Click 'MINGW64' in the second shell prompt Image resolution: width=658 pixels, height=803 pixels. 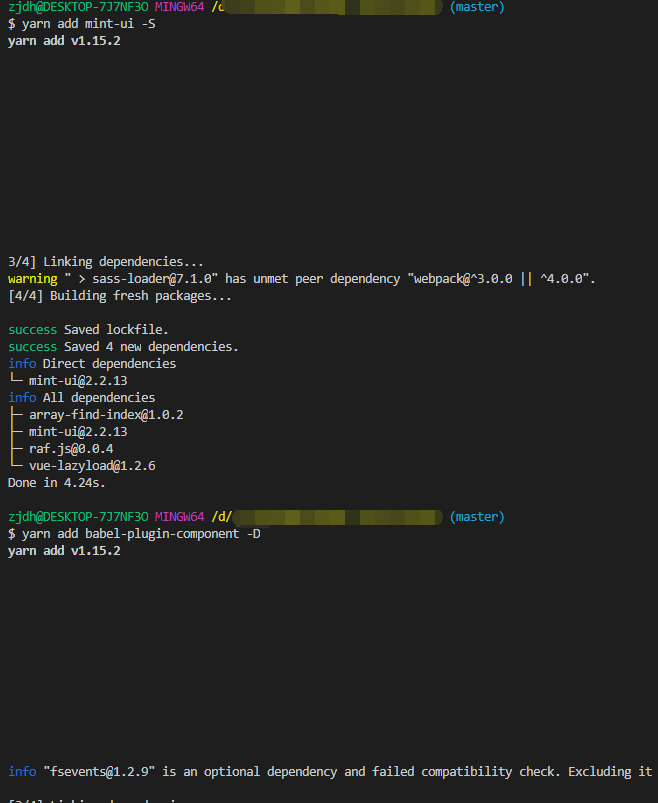click(179, 517)
